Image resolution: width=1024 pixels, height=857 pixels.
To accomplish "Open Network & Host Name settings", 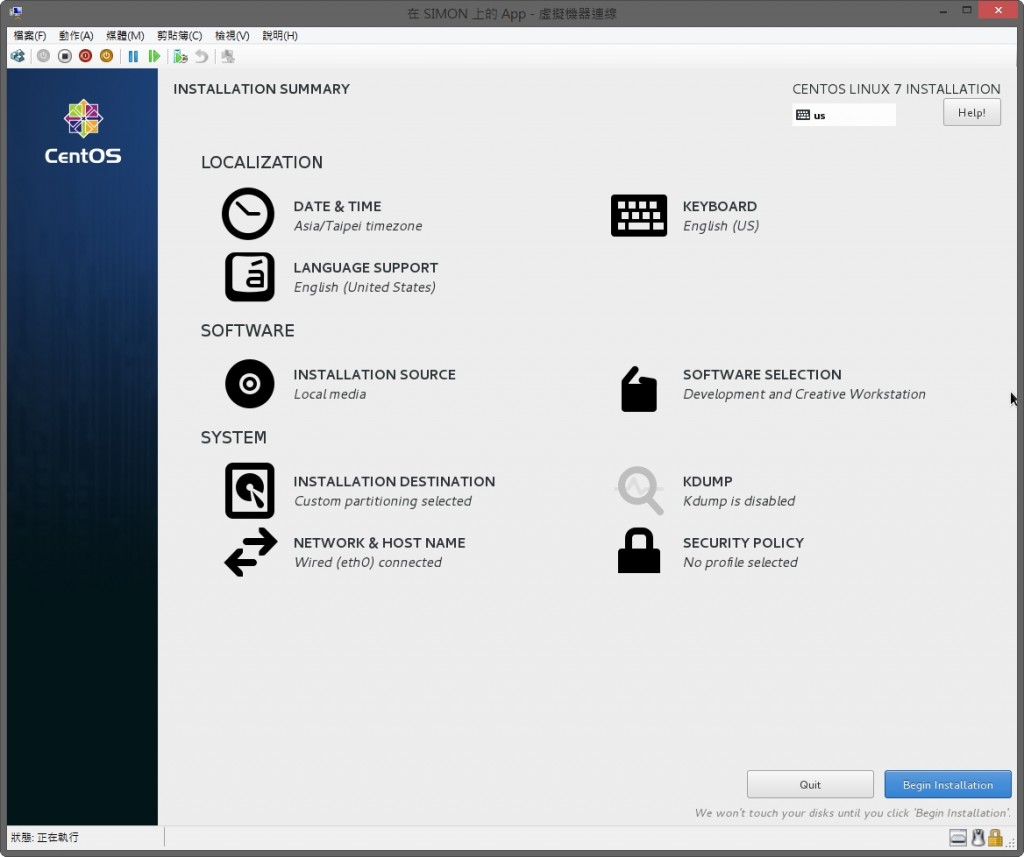I will (x=345, y=552).
